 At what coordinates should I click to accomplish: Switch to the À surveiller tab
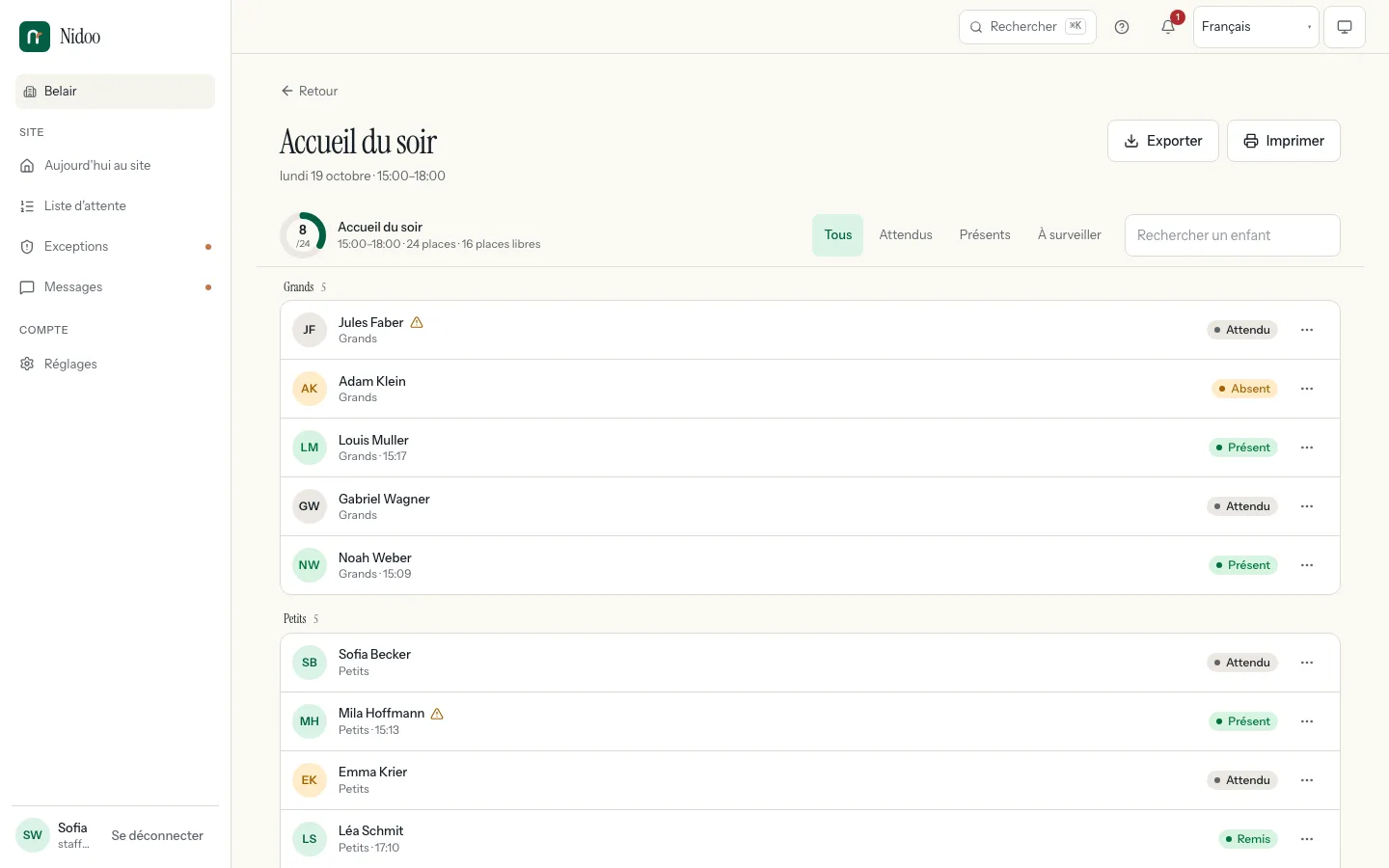click(x=1069, y=235)
